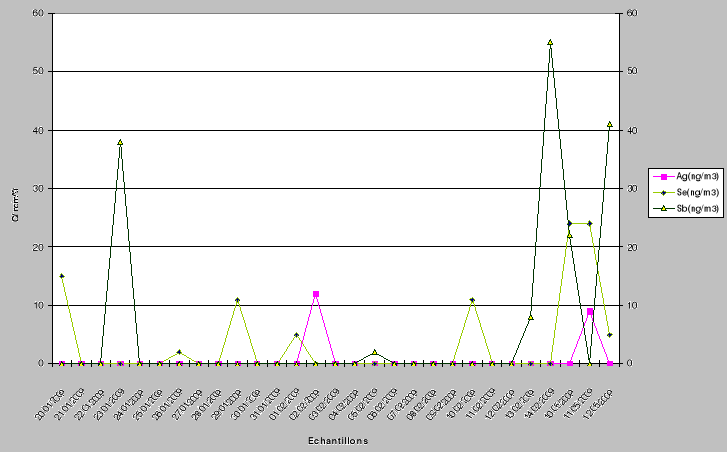This screenshot has height=452, width=727.
Task: Click right axis label 10
Action: coord(632,306)
